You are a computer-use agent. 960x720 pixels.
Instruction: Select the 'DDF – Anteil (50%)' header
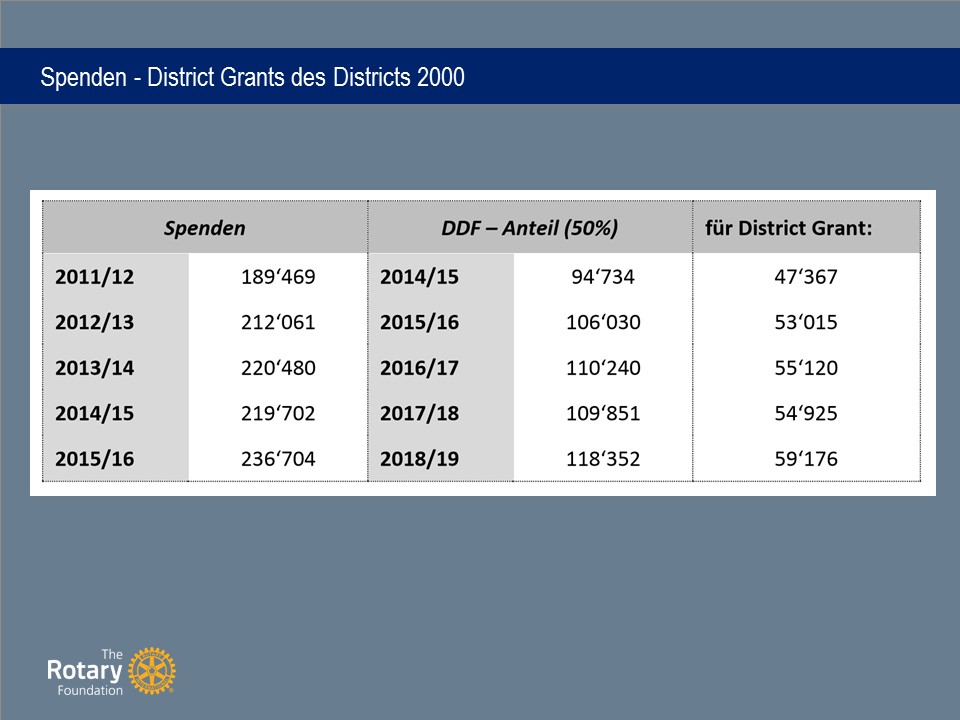[530, 228]
